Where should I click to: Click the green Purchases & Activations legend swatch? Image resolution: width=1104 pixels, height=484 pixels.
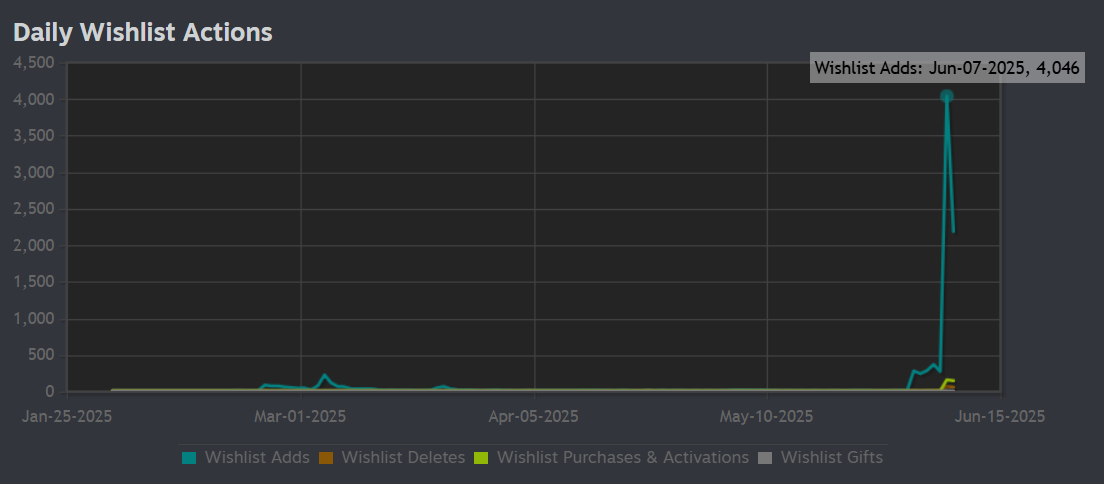[481, 458]
